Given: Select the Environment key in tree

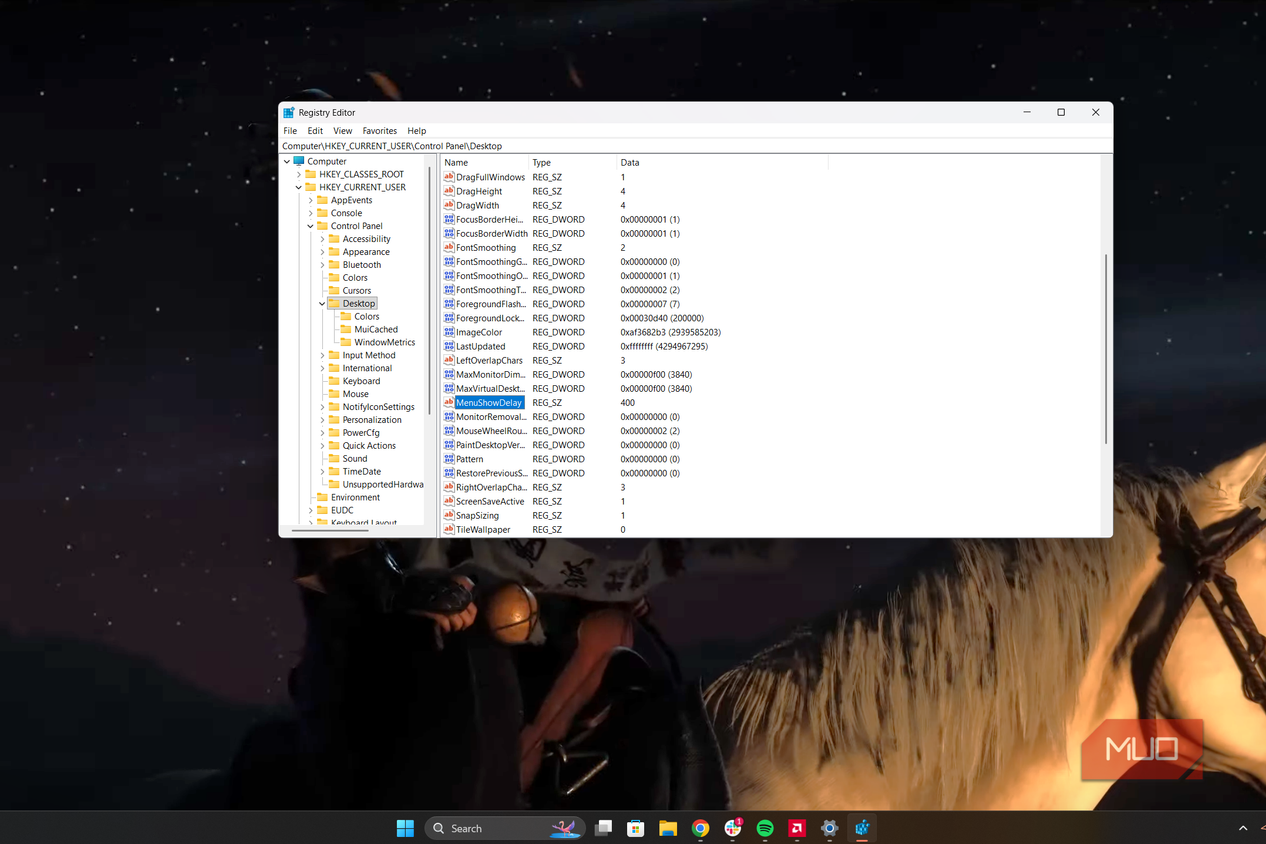Looking at the screenshot, I should (x=355, y=497).
